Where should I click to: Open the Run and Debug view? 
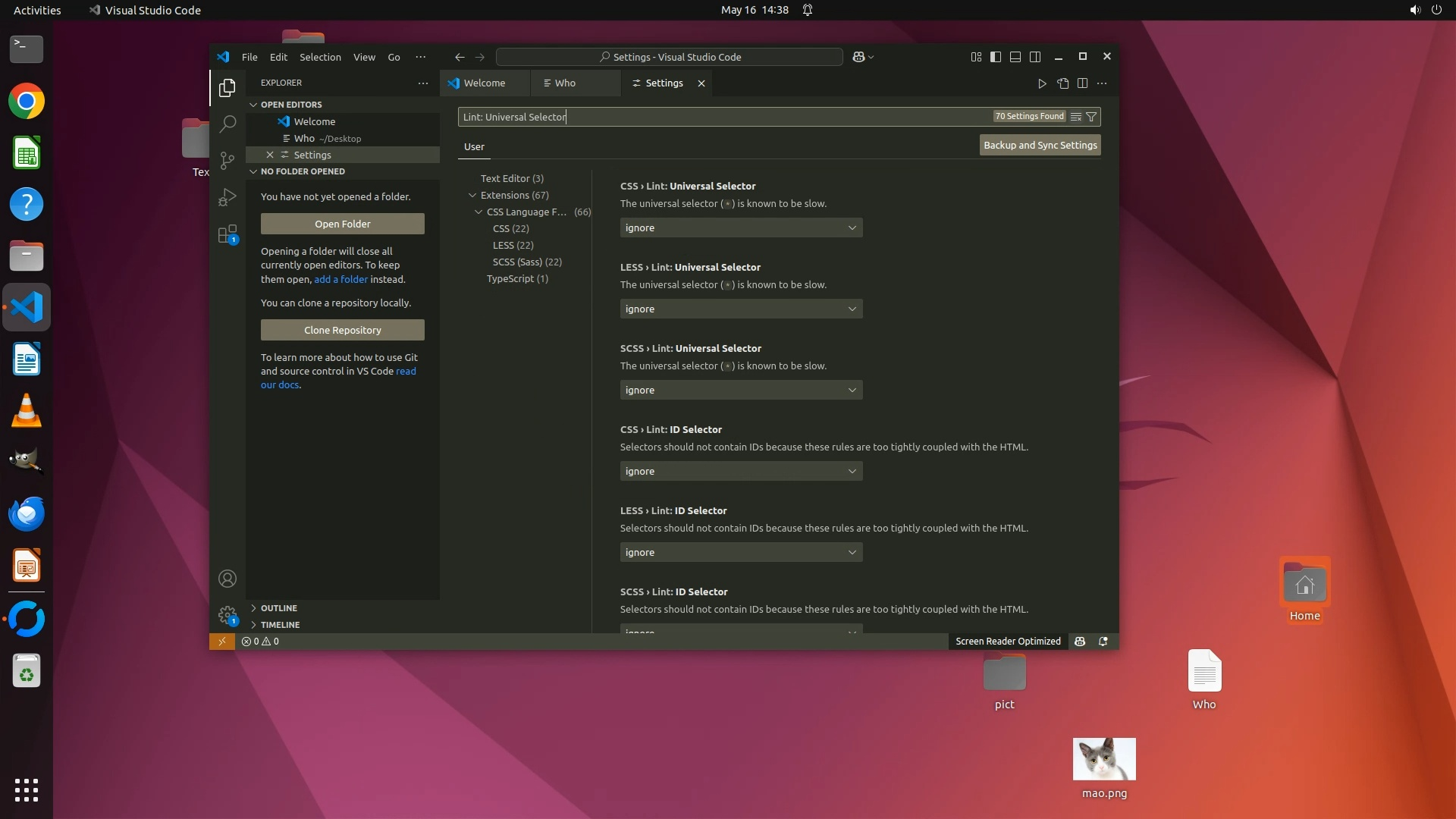[x=227, y=197]
